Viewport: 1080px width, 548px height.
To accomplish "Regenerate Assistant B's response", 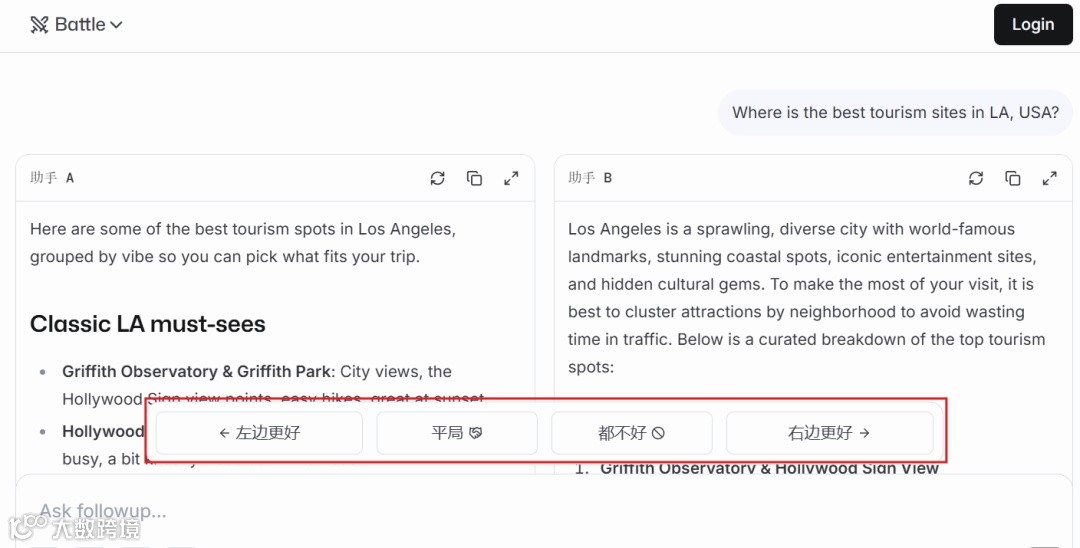I will [x=976, y=178].
